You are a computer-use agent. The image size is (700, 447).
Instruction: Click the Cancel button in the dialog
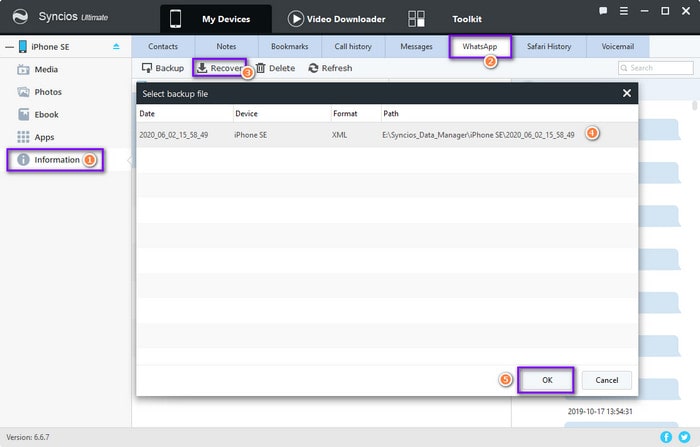point(607,380)
